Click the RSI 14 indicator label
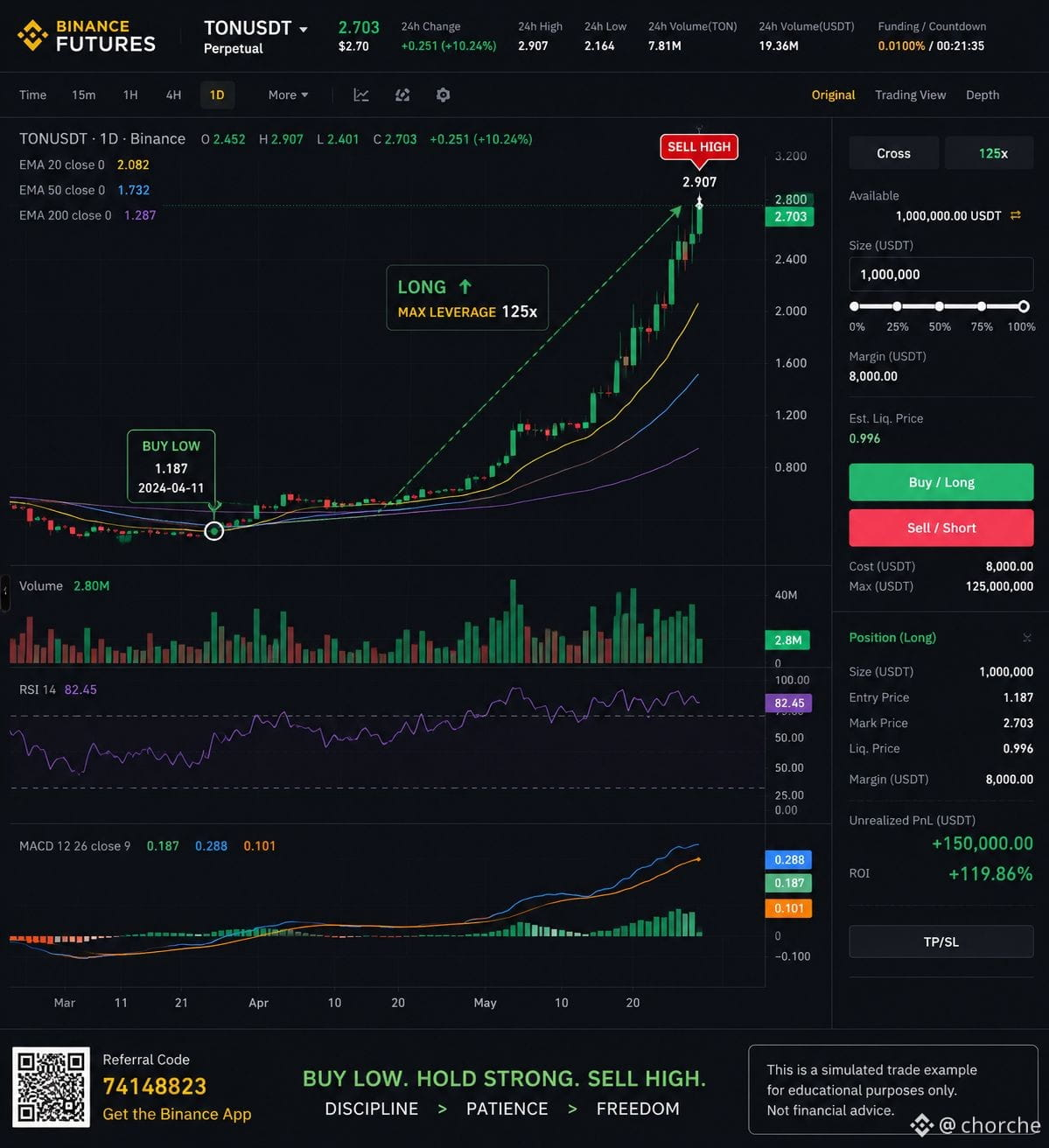Viewport: 1049px width, 1148px height. pyautogui.click(x=38, y=689)
